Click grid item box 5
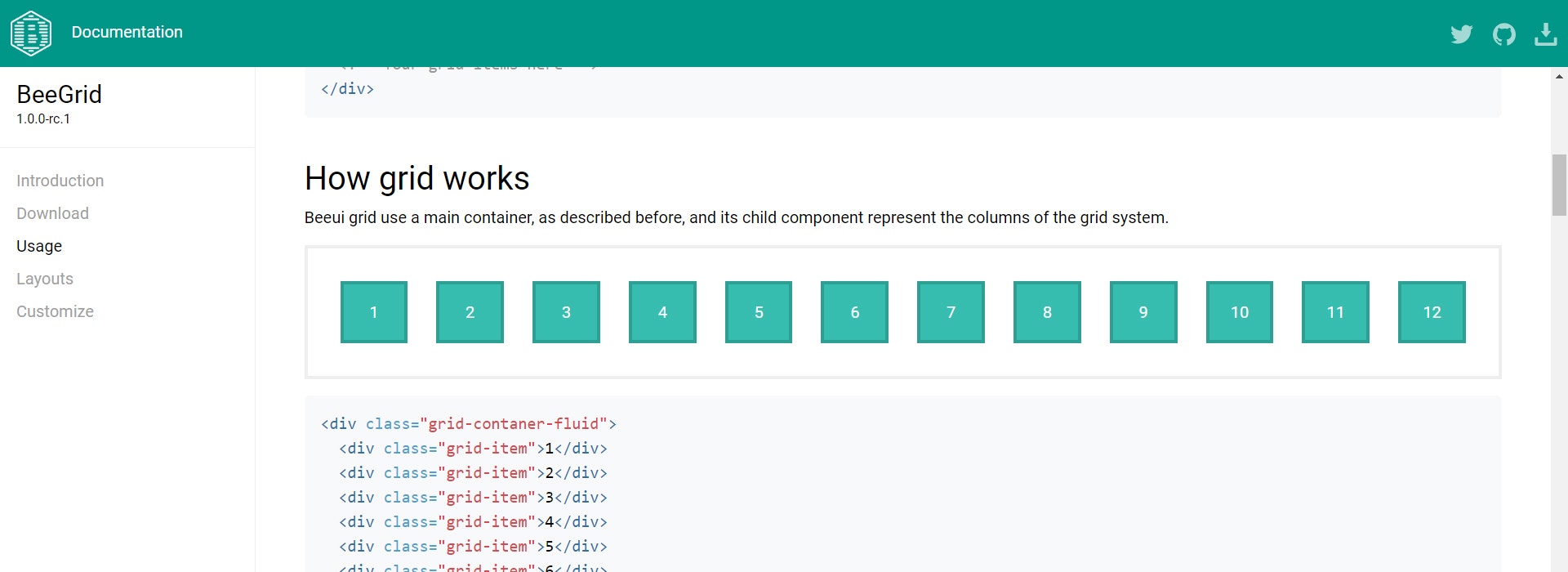 click(x=759, y=312)
